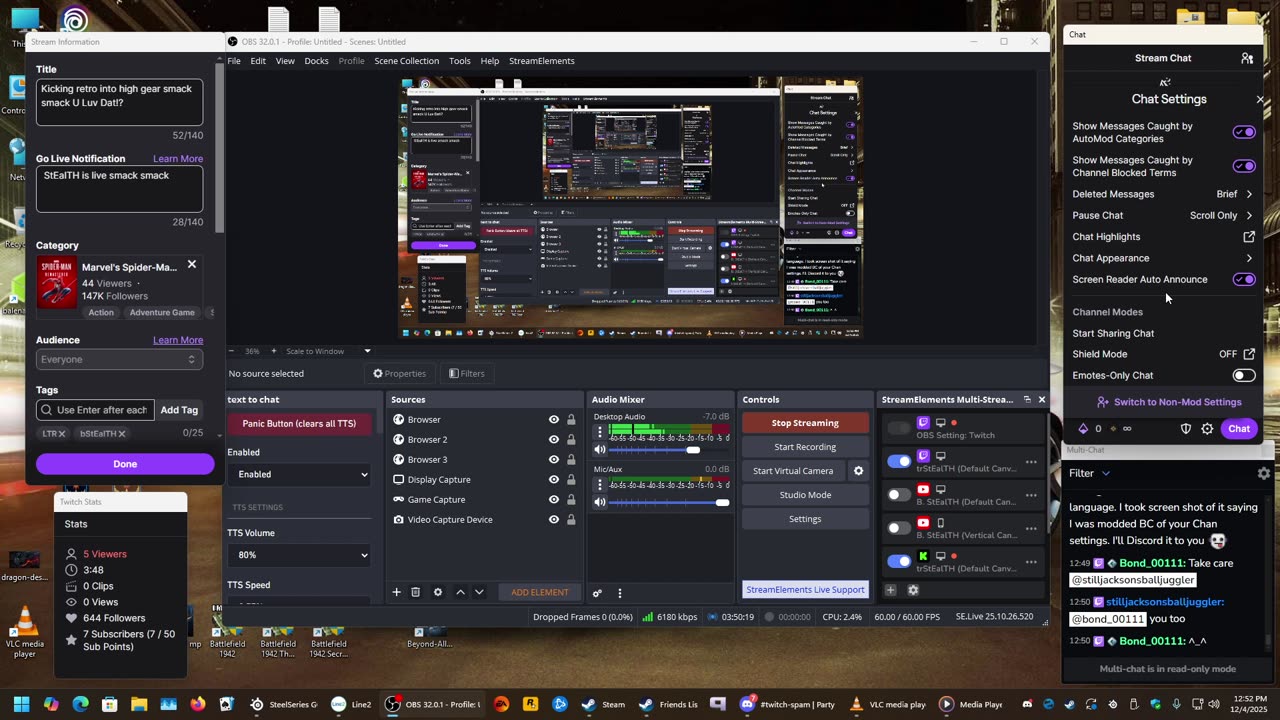This screenshot has width=1280, height=720.
Task: Open Steam from the Windows taskbar
Action: [x=603, y=704]
